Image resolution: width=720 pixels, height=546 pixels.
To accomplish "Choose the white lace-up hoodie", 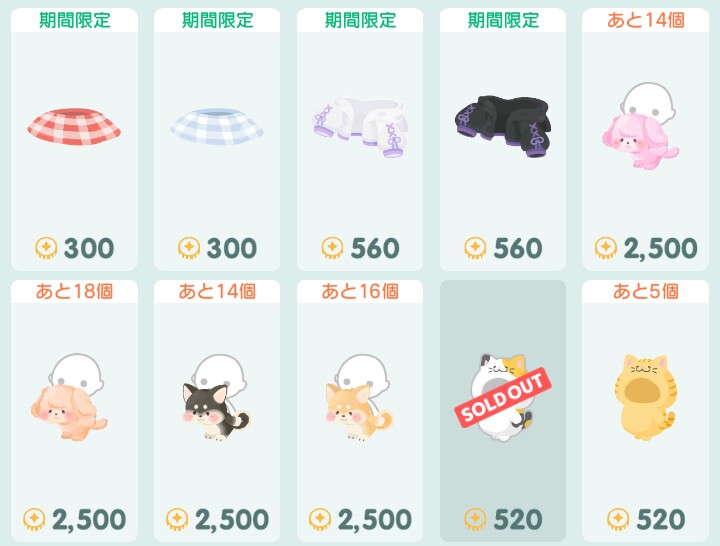I will coord(360,127).
